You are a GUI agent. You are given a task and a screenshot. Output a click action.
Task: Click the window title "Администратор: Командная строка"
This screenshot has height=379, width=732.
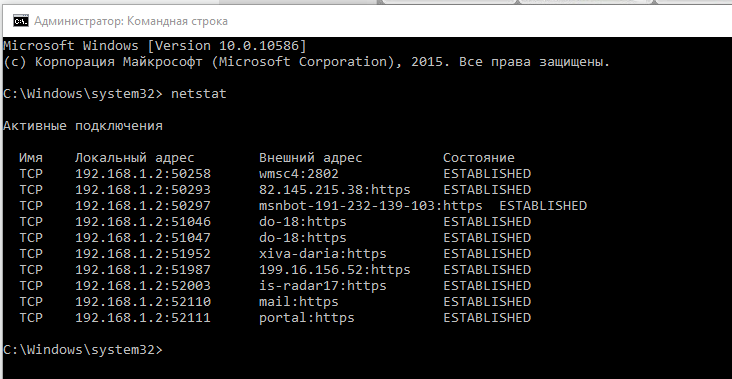131,21
